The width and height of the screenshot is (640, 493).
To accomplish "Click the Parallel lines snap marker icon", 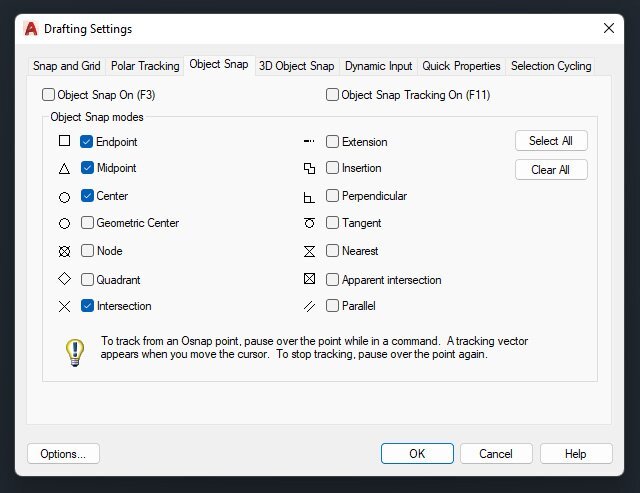I will coord(309,306).
